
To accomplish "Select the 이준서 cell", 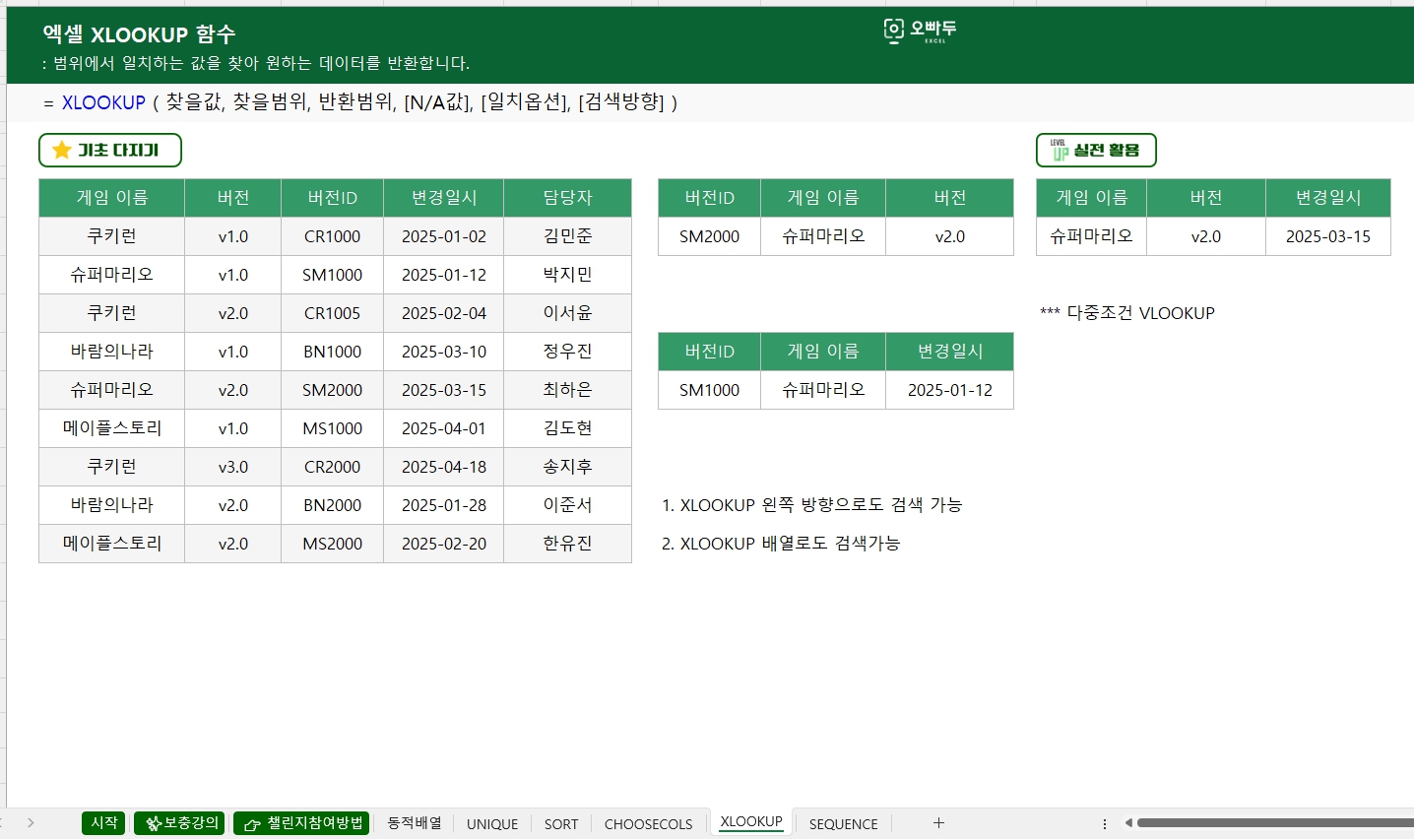I will tap(567, 505).
